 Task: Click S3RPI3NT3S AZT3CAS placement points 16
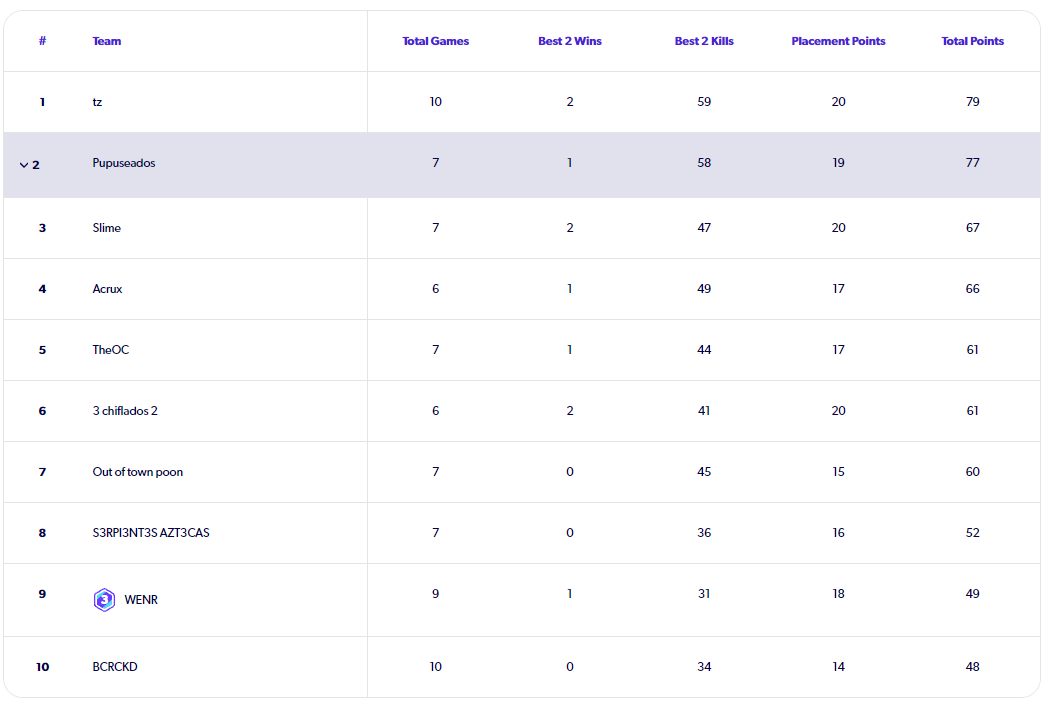[838, 532]
